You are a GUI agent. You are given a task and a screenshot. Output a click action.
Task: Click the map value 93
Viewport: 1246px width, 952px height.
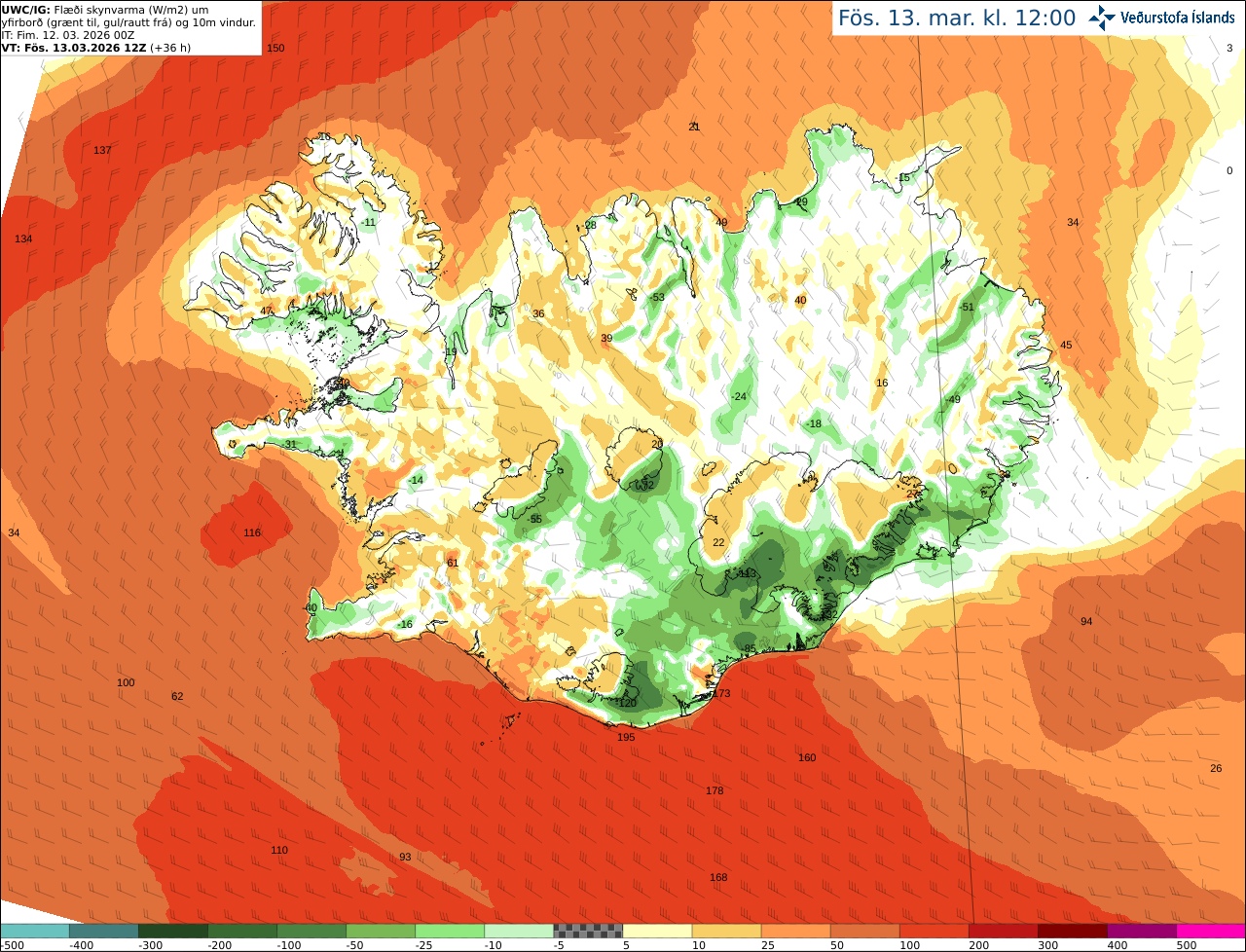coord(405,857)
